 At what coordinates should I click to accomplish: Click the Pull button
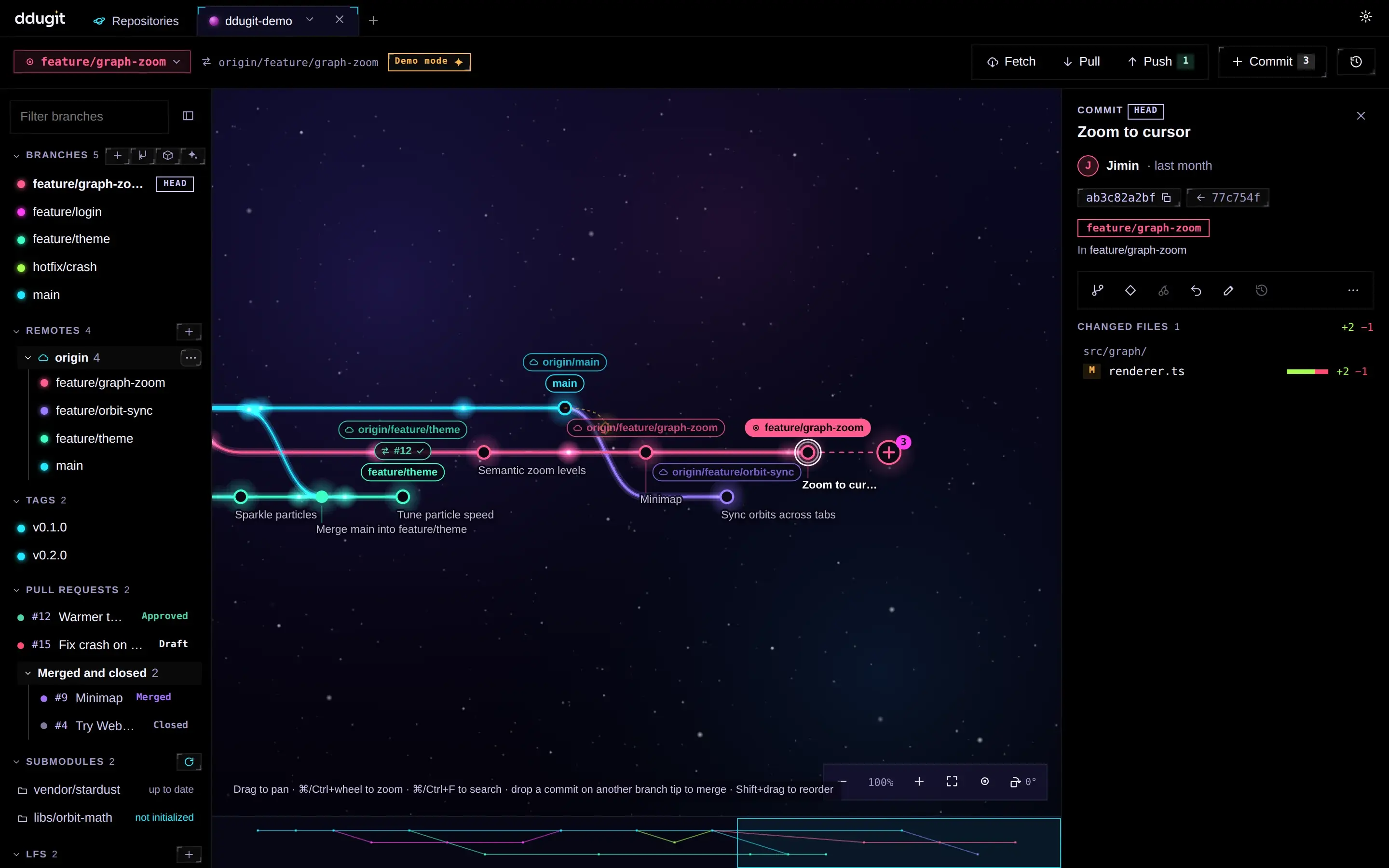pos(1081,61)
